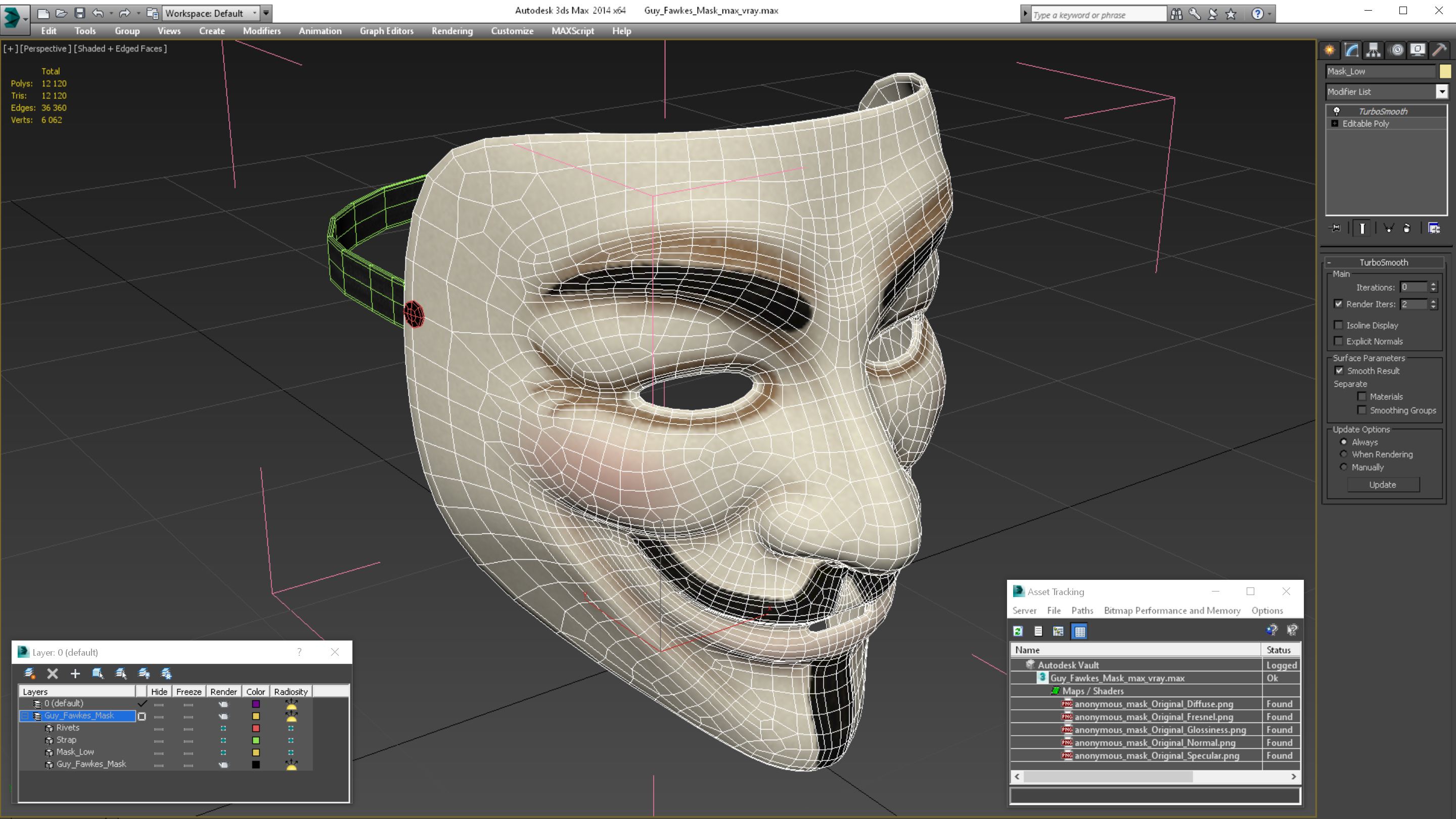Open the Graph Editors menu
Image resolution: width=1456 pixels, height=819 pixels.
(x=386, y=31)
